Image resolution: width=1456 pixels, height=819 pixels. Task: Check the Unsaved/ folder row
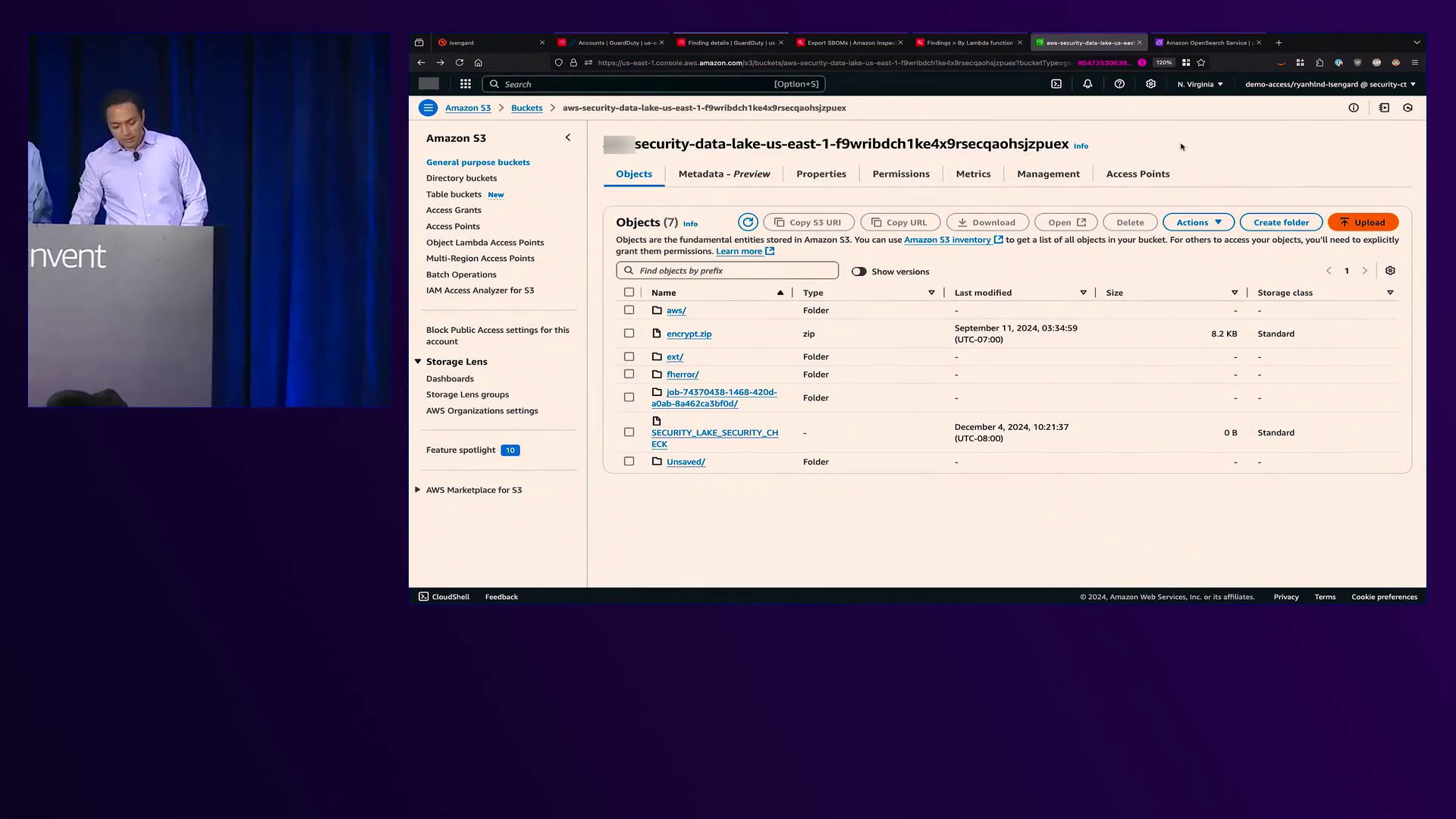coord(629,462)
